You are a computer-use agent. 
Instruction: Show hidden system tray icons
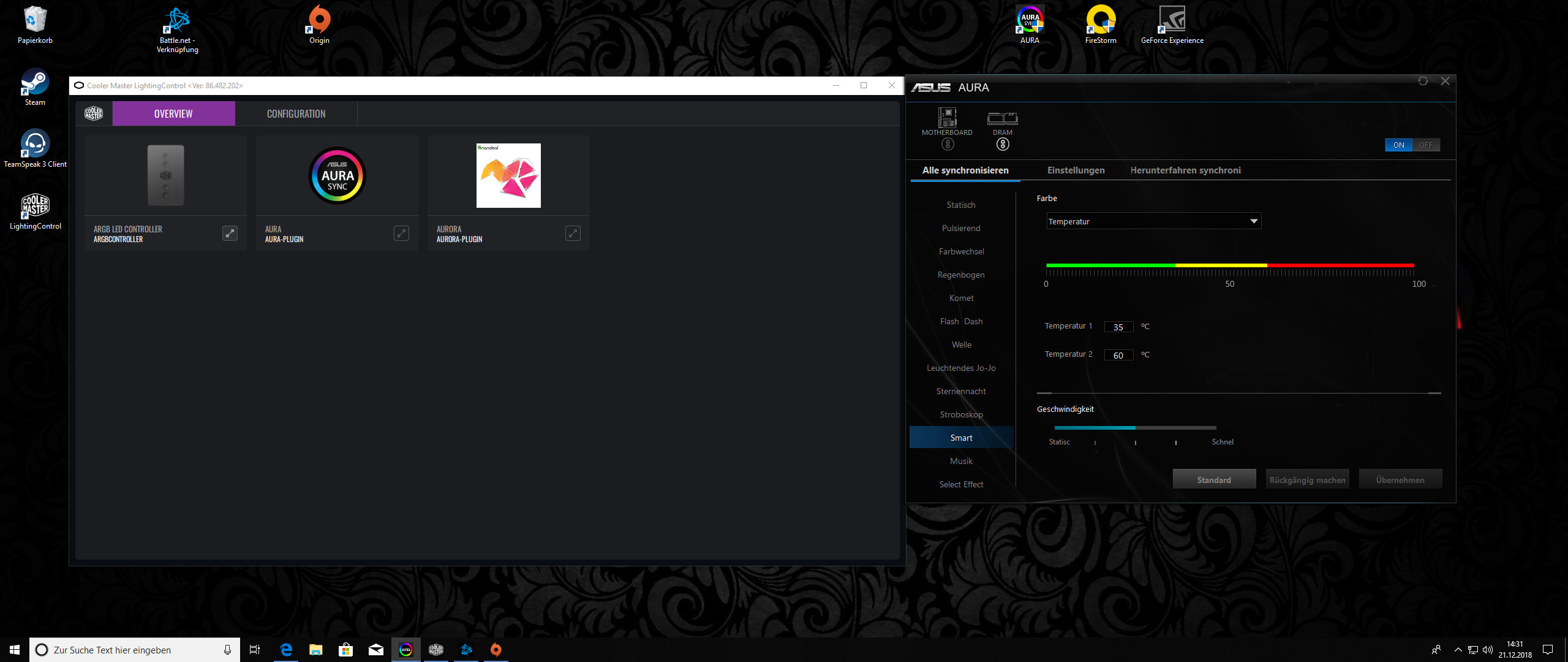tap(1458, 650)
